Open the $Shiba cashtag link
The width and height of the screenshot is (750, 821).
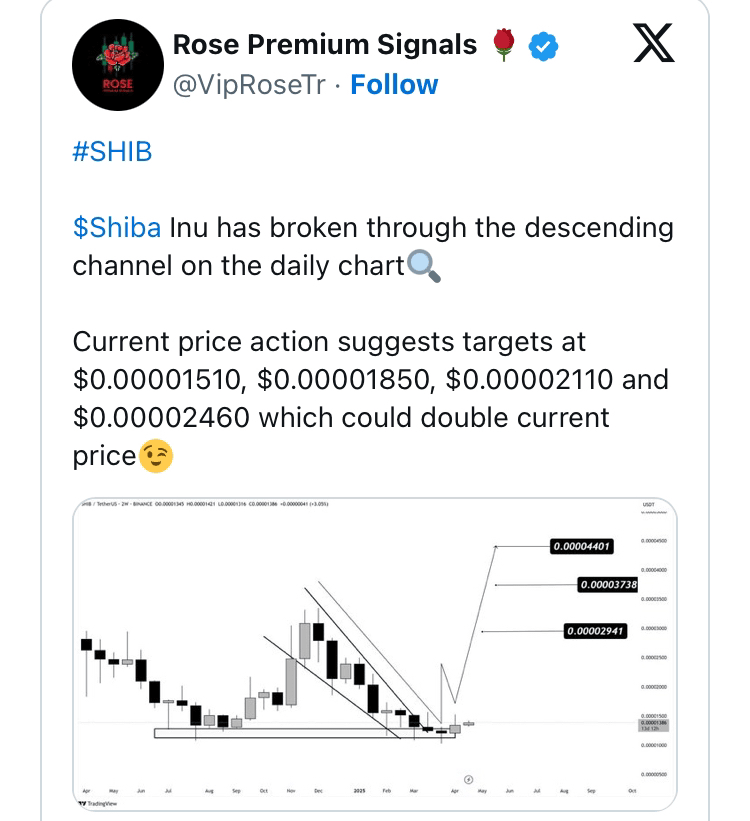(x=116, y=228)
